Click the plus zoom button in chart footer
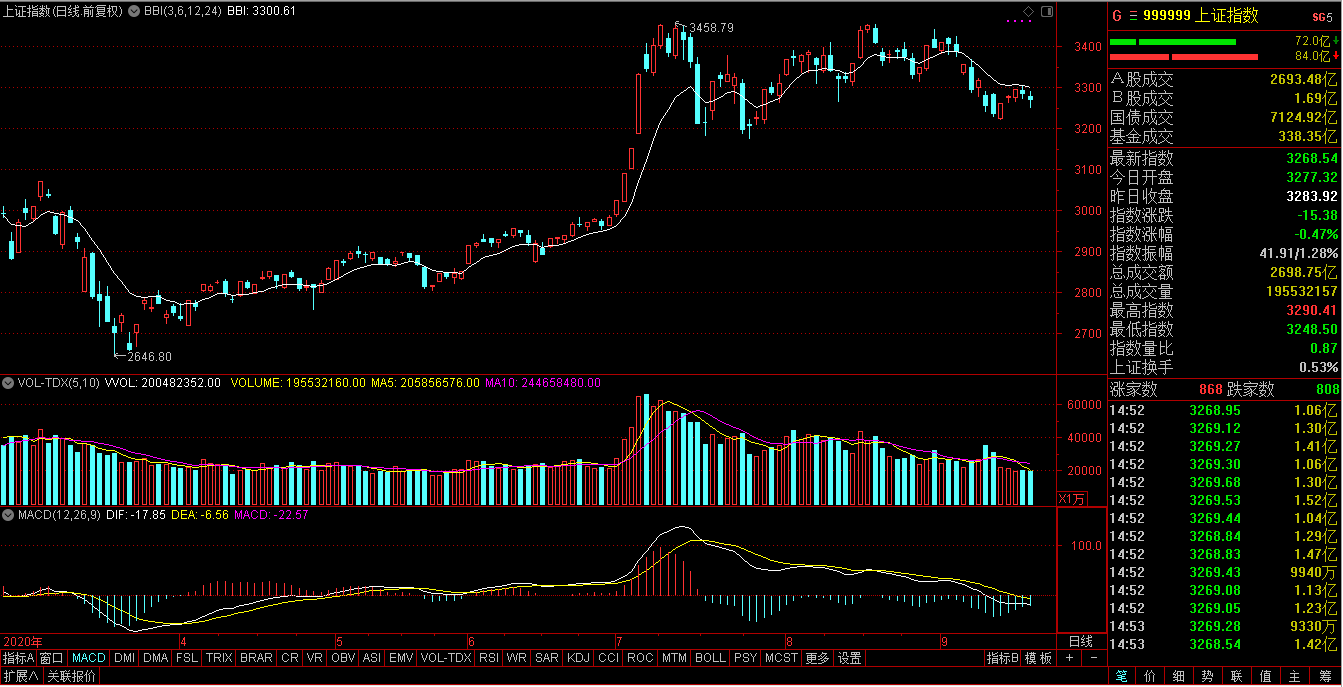Viewport: 1343px width, 687px height. pyautogui.click(x=1069, y=658)
